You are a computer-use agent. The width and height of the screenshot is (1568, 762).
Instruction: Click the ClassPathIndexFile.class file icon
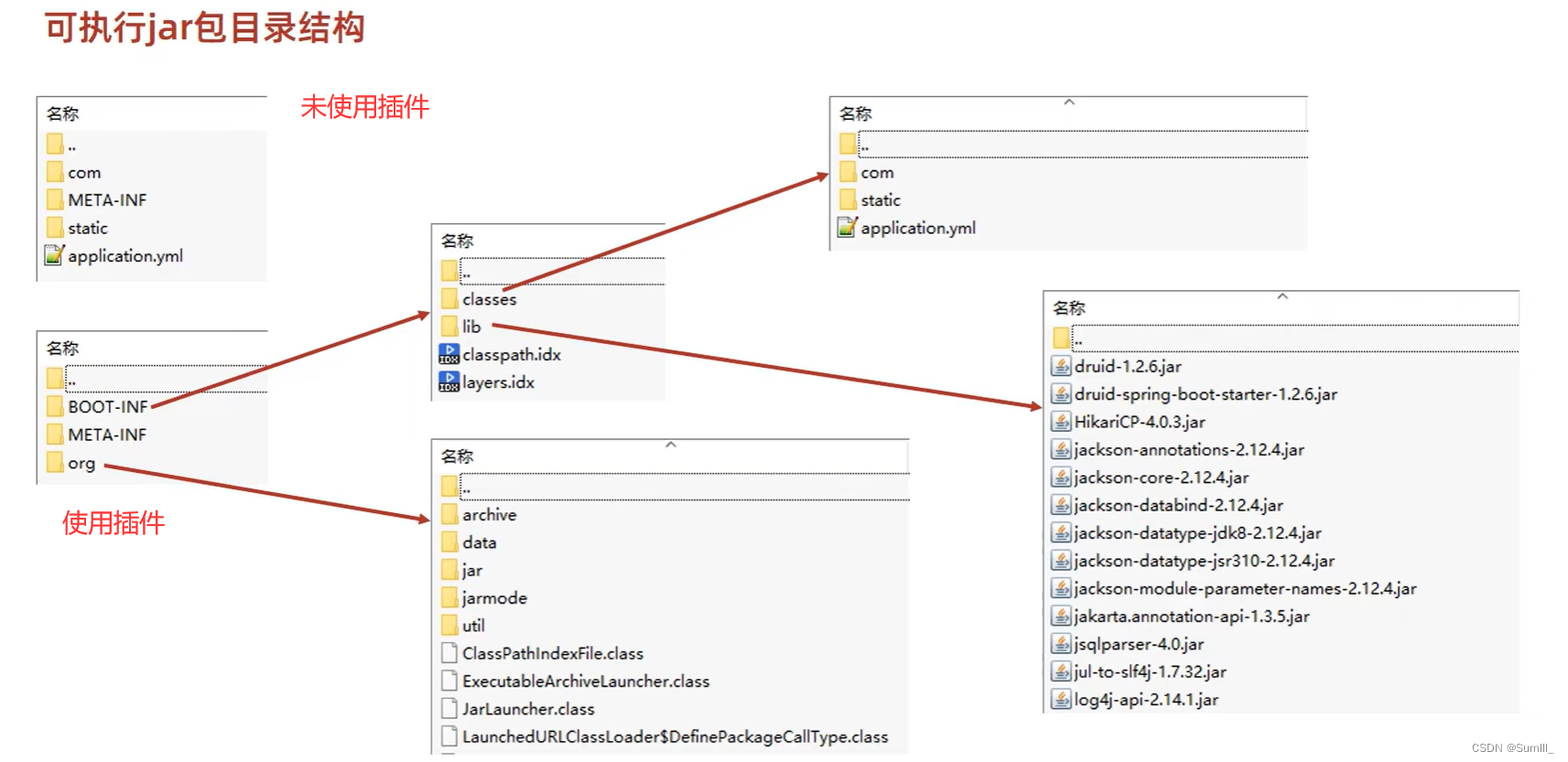tap(449, 653)
